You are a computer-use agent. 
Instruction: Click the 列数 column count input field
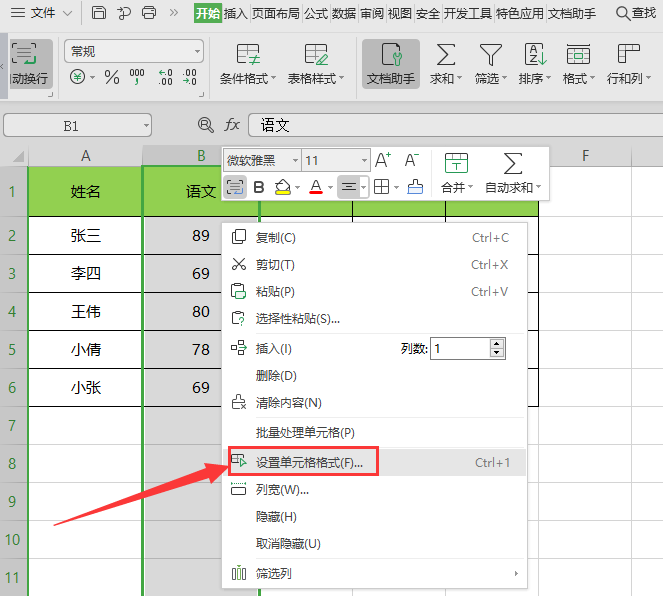tap(460, 348)
